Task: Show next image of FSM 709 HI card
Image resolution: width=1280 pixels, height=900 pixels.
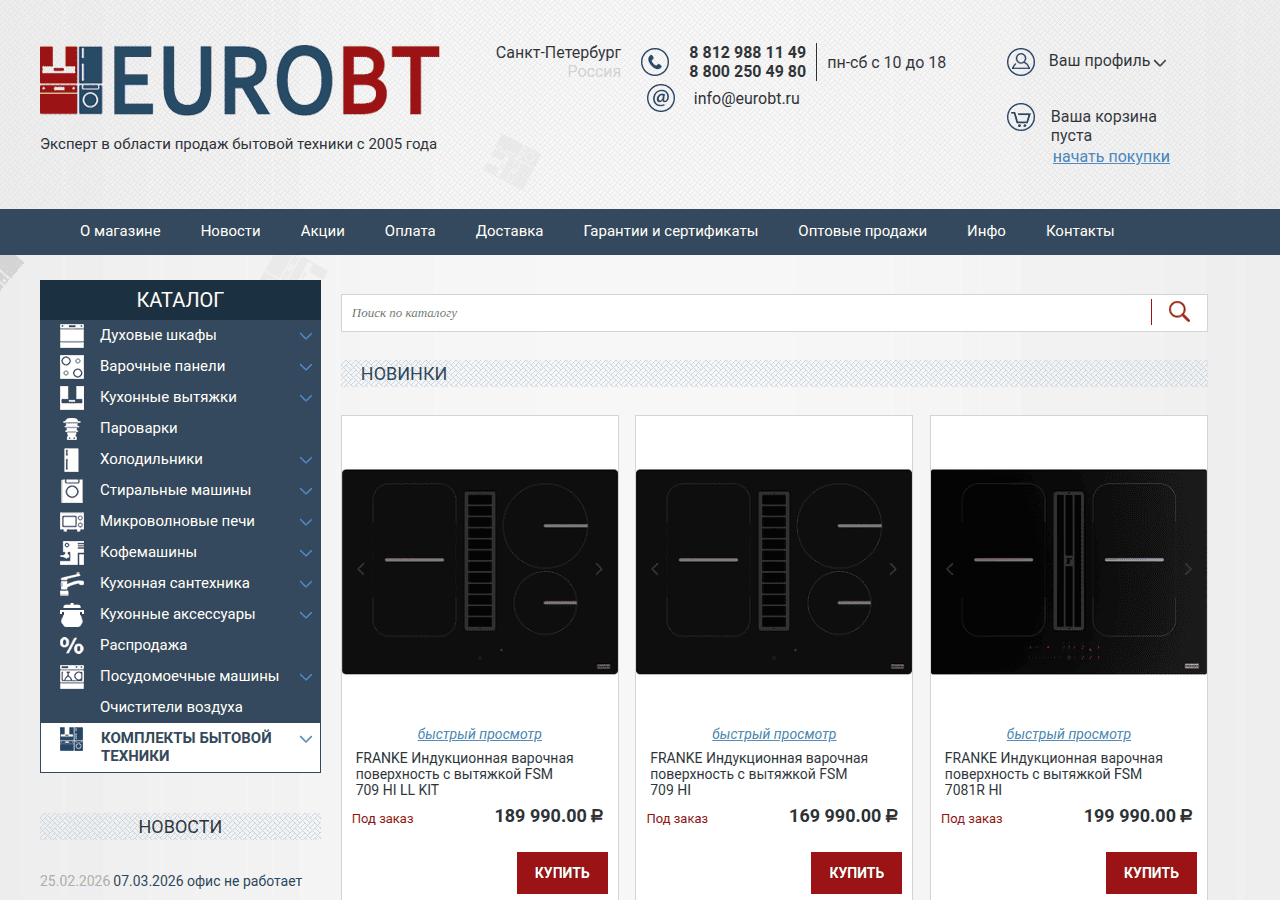Action: click(x=893, y=569)
